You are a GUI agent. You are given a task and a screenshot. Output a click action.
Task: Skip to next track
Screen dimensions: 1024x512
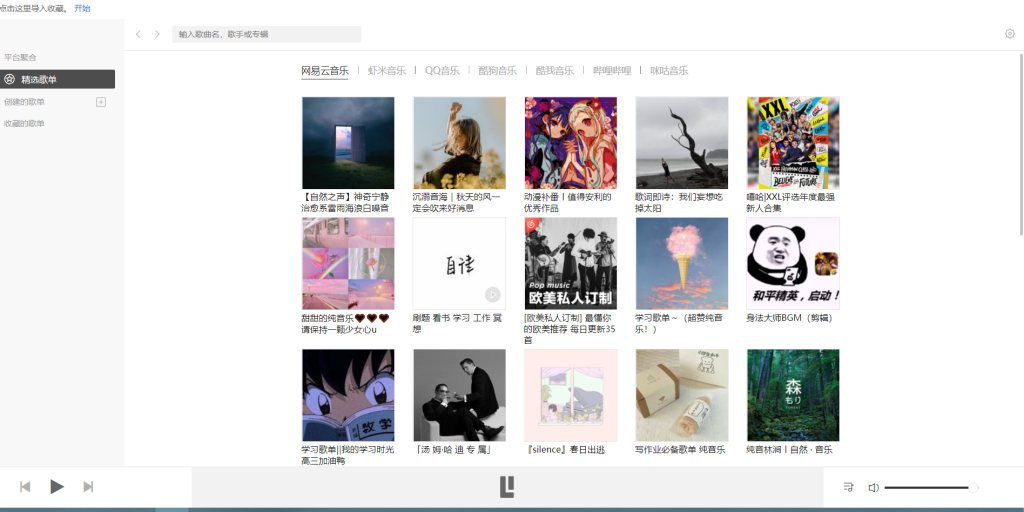pyautogui.click(x=88, y=487)
